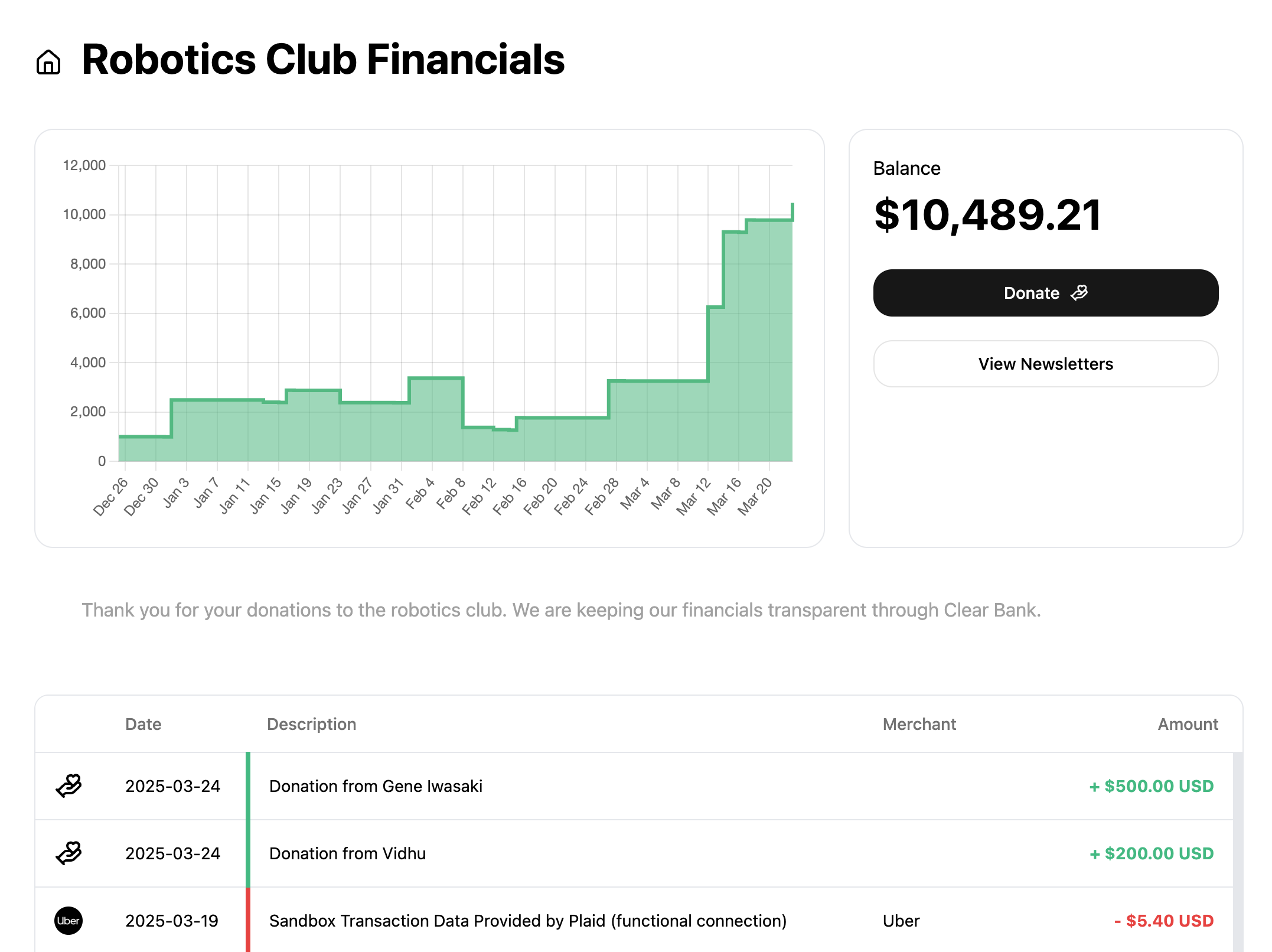Click the Merchant column header
Image resolution: width=1272 pixels, height=952 pixels.
tap(919, 724)
